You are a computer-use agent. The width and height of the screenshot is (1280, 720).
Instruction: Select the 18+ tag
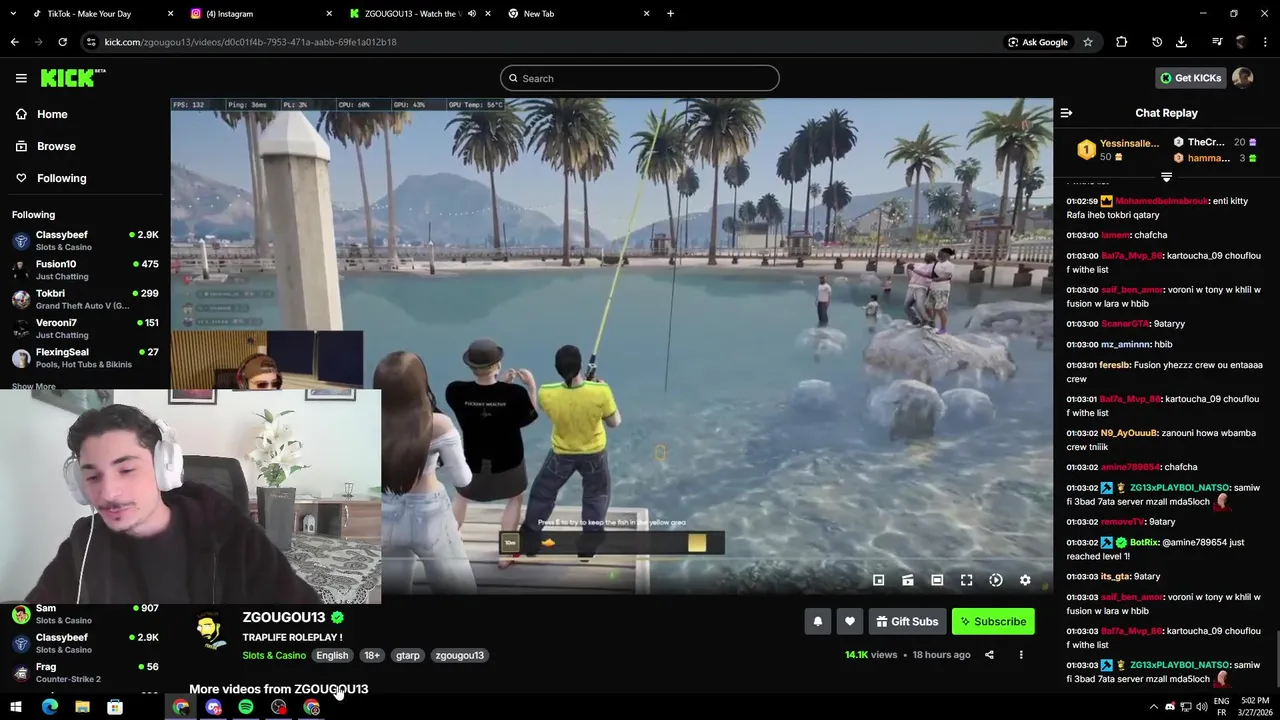click(x=372, y=656)
